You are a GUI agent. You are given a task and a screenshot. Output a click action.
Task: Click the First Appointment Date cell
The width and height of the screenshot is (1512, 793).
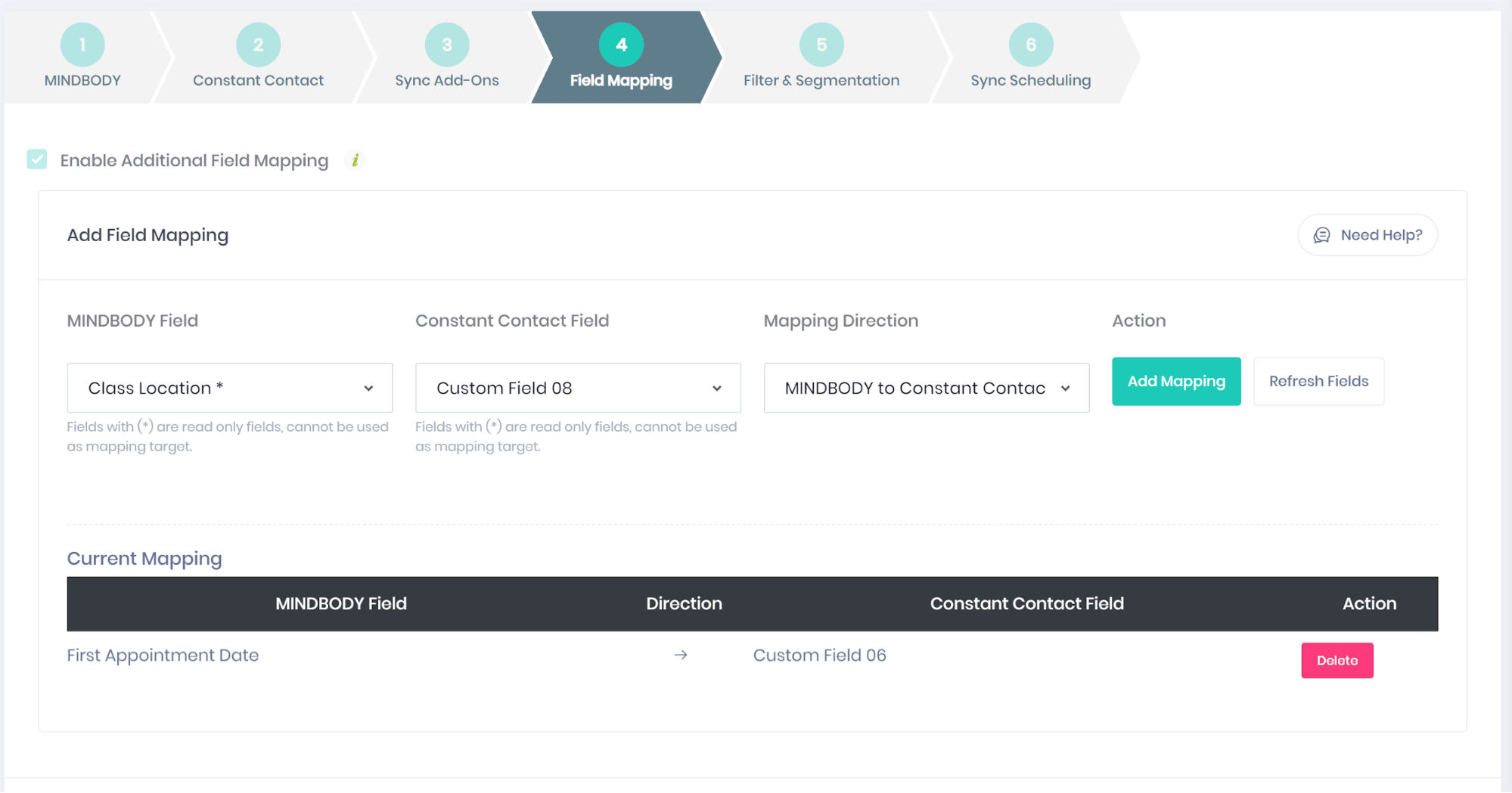coord(163,655)
